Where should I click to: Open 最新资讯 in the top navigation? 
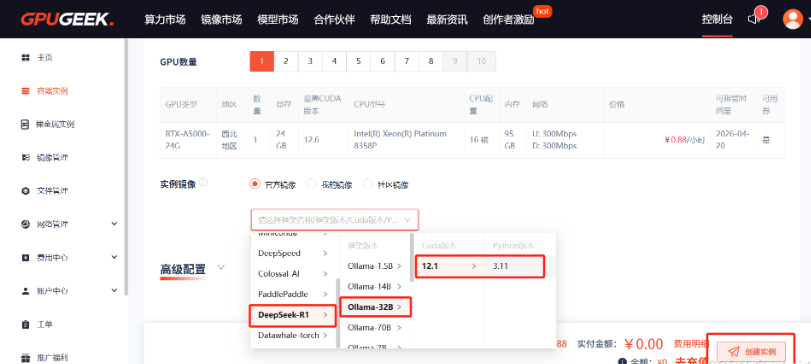(x=447, y=20)
